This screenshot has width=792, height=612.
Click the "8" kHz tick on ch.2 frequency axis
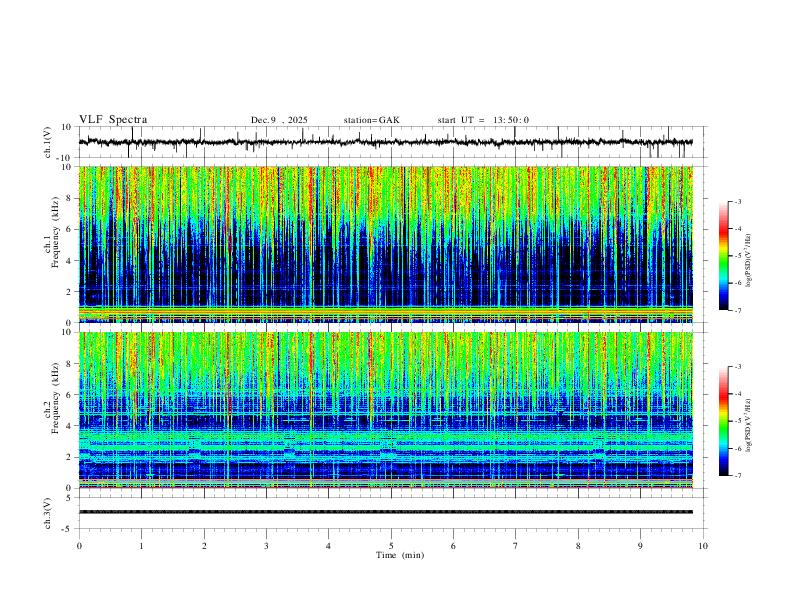pyautogui.click(x=70, y=364)
